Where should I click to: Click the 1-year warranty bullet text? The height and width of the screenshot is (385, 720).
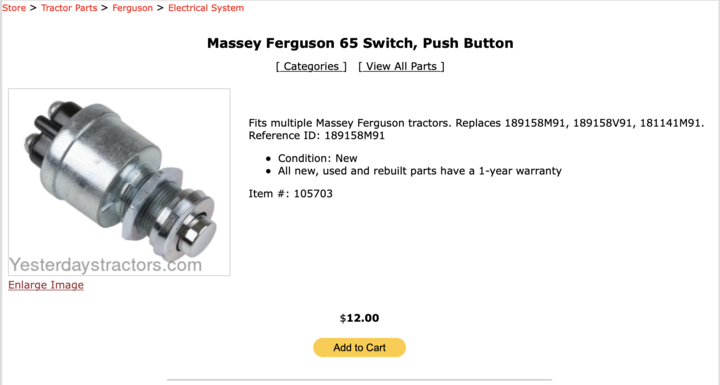tap(420, 171)
